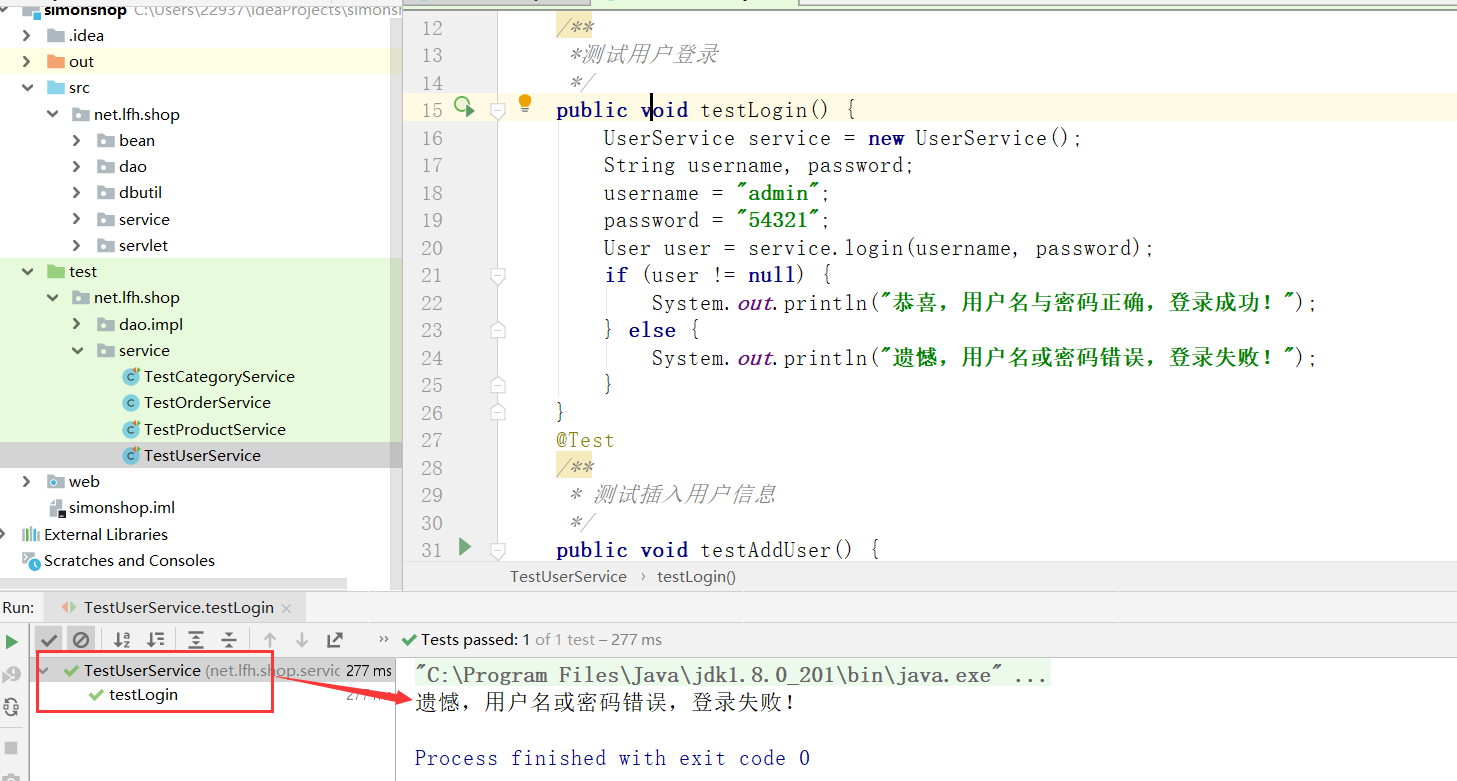Click the @Test annotation at line 27

586,440
